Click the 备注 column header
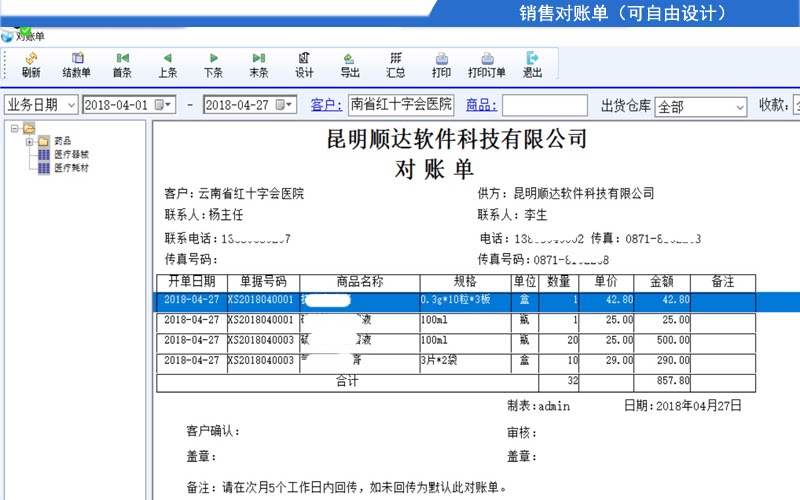Viewport: 800px width, 500px height. click(722, 282)
